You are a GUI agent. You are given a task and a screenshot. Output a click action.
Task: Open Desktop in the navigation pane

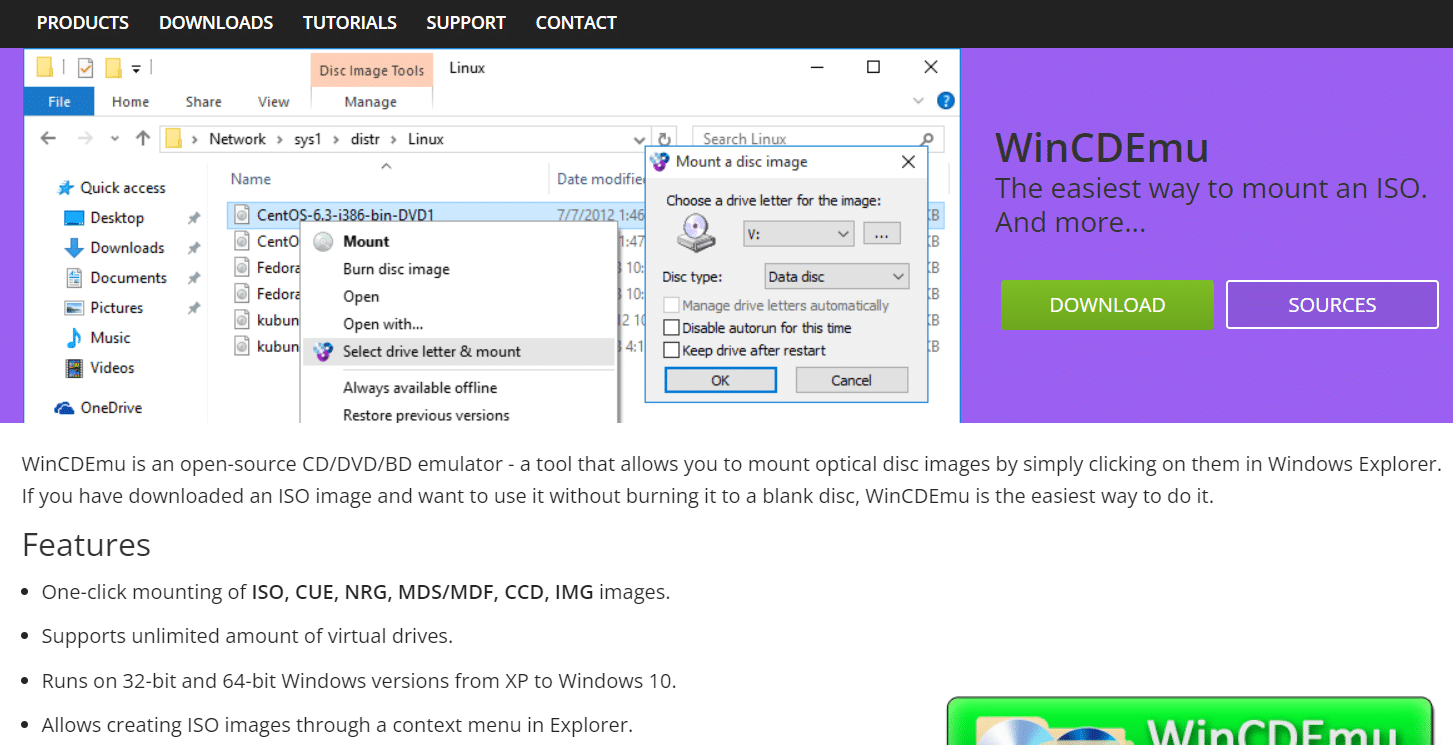[104, 217]
